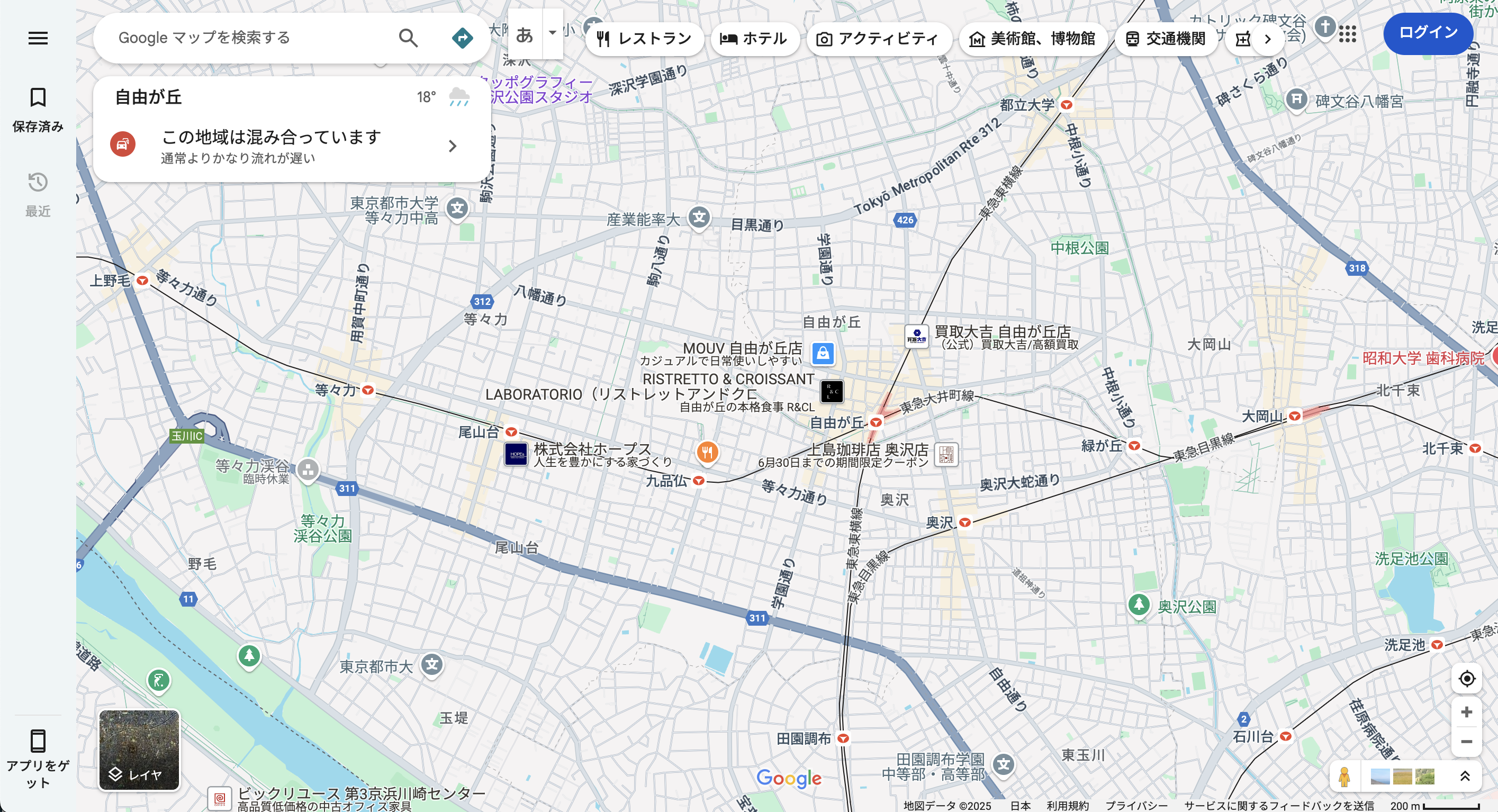This screenshot has height=812, width=1498.
Task: Select the 田園調布 station marker
Action: [843, 739]
